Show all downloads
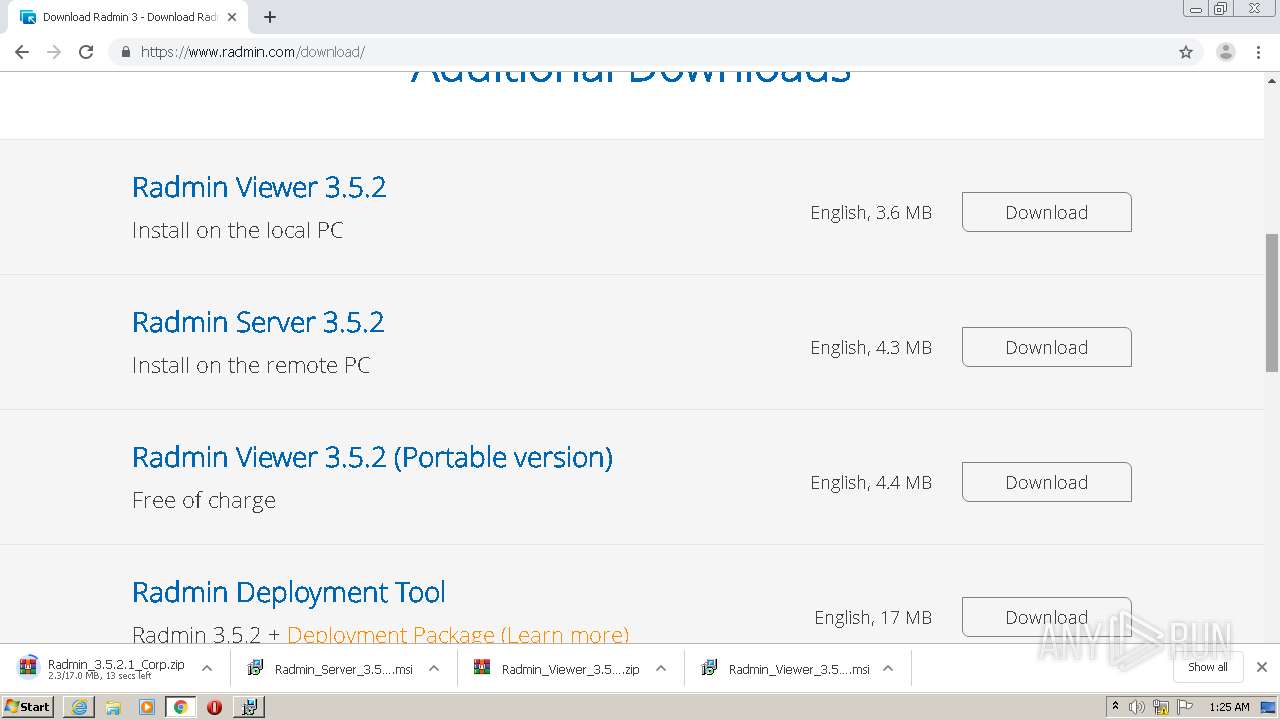This screenshot has height=720, width=1280. 1208,667
